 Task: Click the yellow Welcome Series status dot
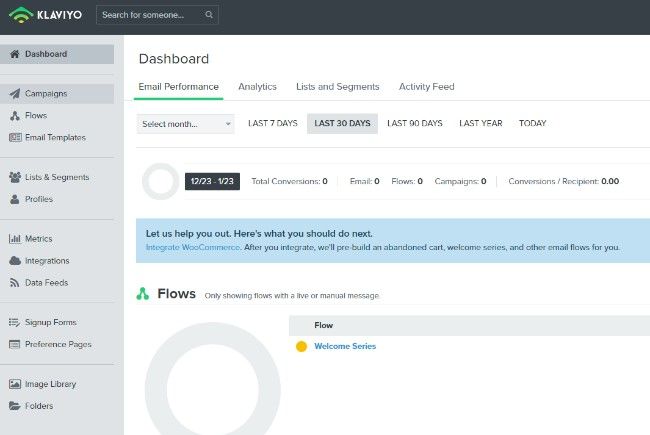[301, 347]
